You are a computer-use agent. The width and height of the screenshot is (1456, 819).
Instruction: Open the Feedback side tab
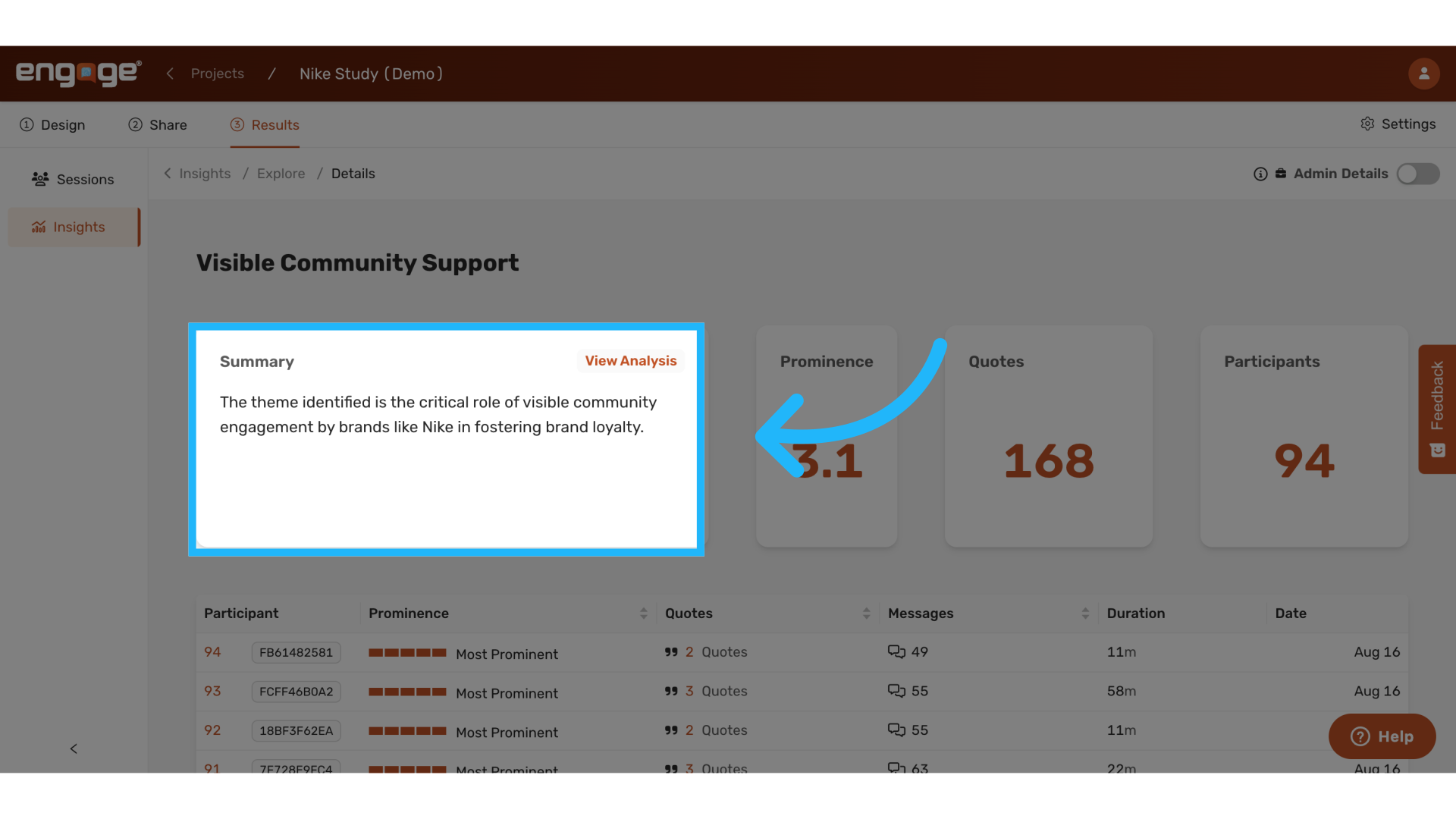pos(1437,409)
